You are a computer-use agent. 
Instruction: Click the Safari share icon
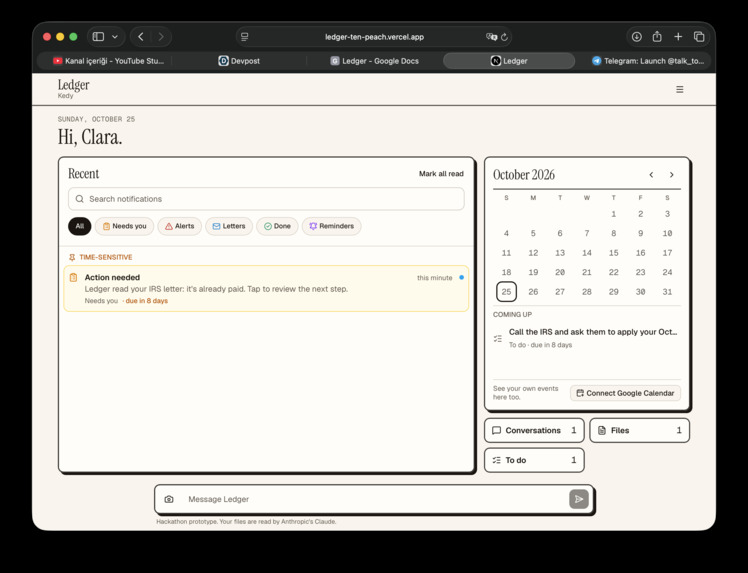tap(657, 37)
